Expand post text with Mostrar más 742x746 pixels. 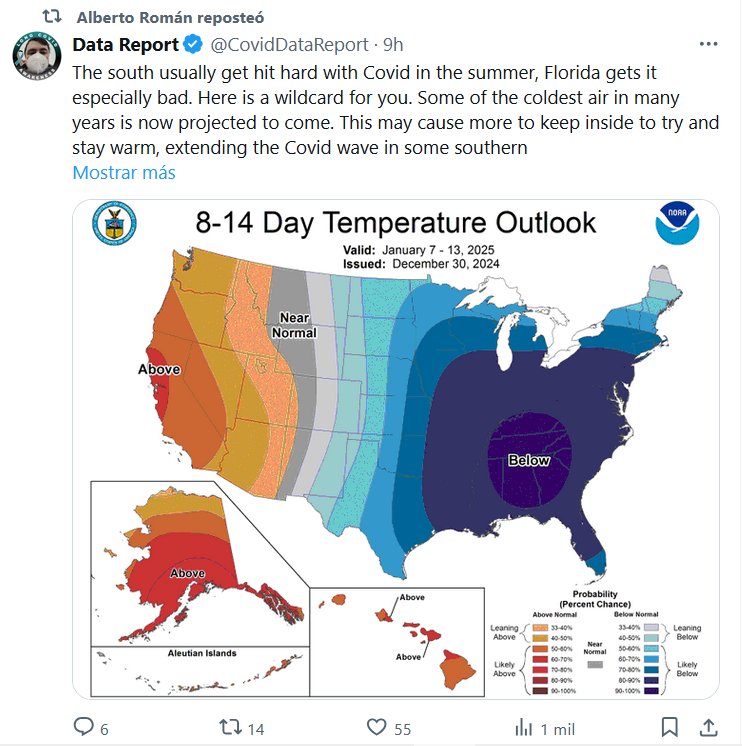[124, 172]
